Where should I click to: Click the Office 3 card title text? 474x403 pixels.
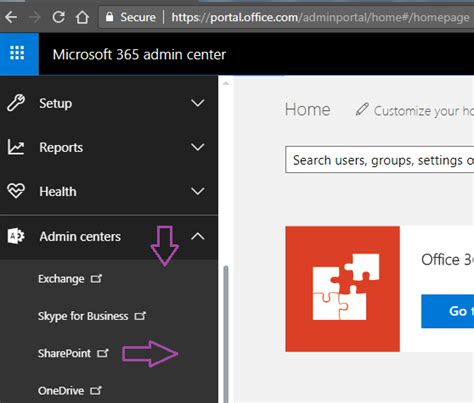coord(447,259)
